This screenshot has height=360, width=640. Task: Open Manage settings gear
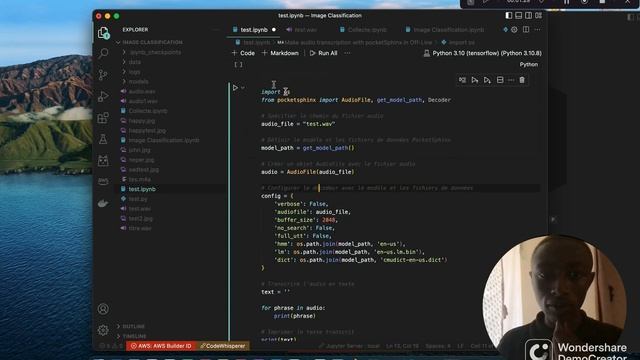point(103,330)
